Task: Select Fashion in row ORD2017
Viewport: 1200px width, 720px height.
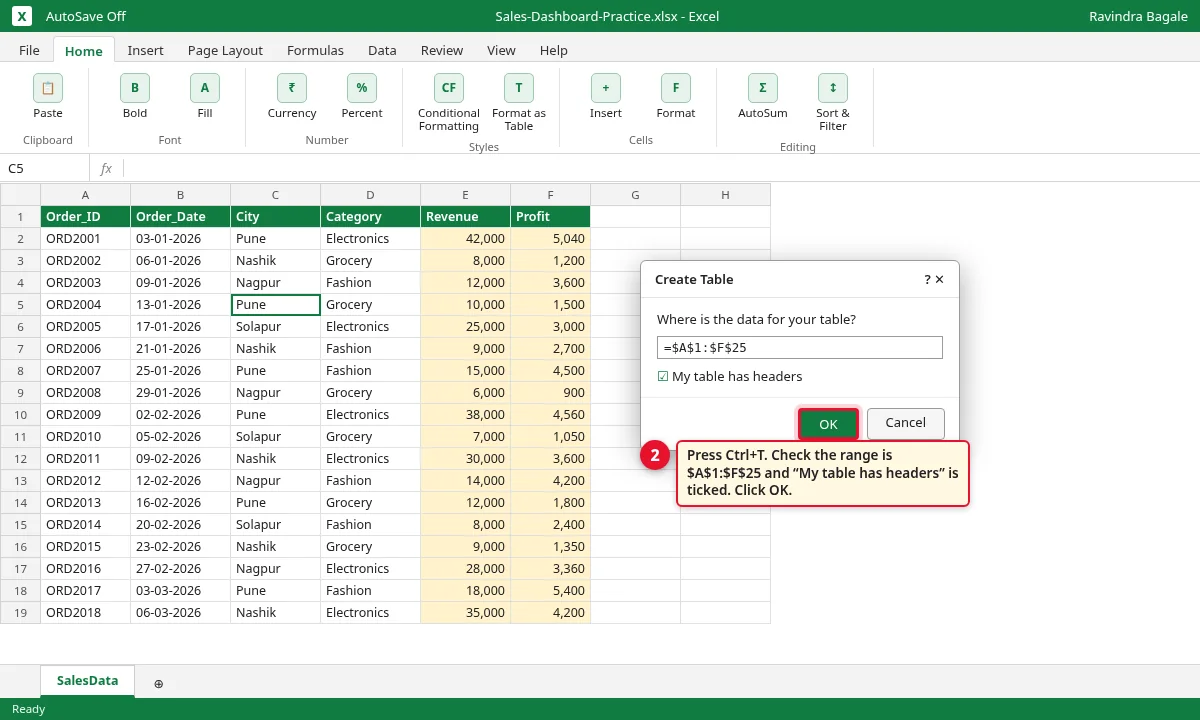Action: coord(370,590)
